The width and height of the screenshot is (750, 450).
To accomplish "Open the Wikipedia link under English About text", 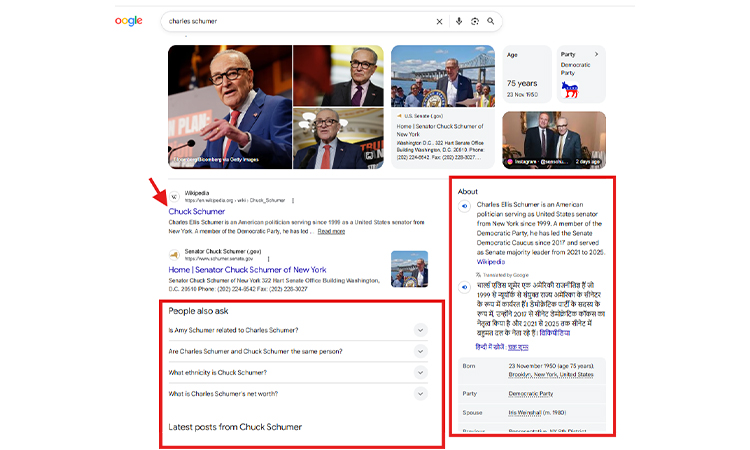I will point(491,262).
